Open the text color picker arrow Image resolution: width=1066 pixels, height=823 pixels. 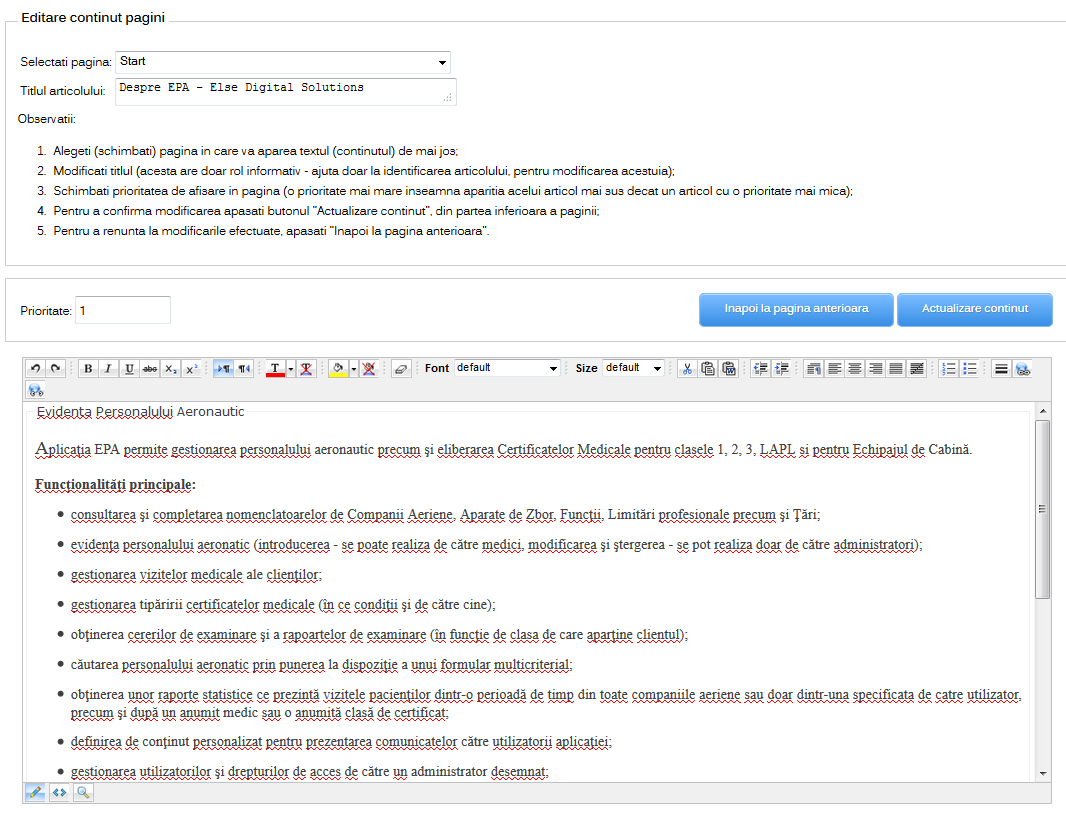(x=290, y=368)
